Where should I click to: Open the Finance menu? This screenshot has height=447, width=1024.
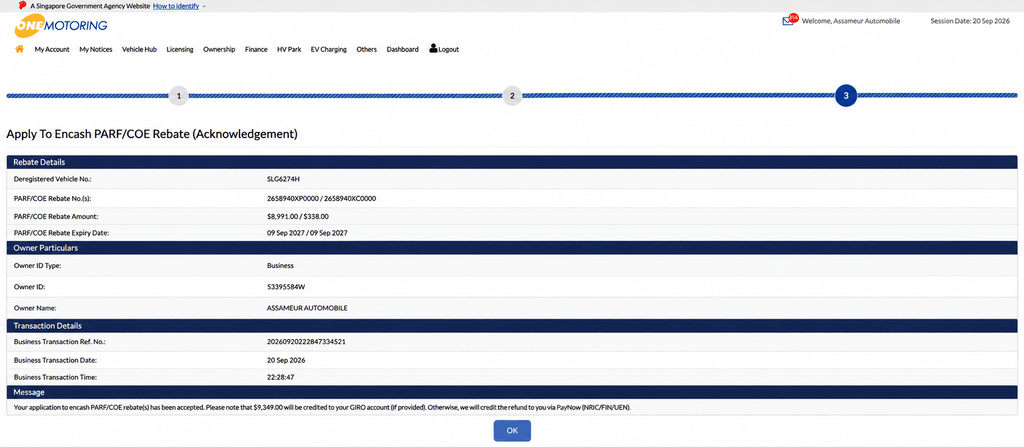point(256,49)
